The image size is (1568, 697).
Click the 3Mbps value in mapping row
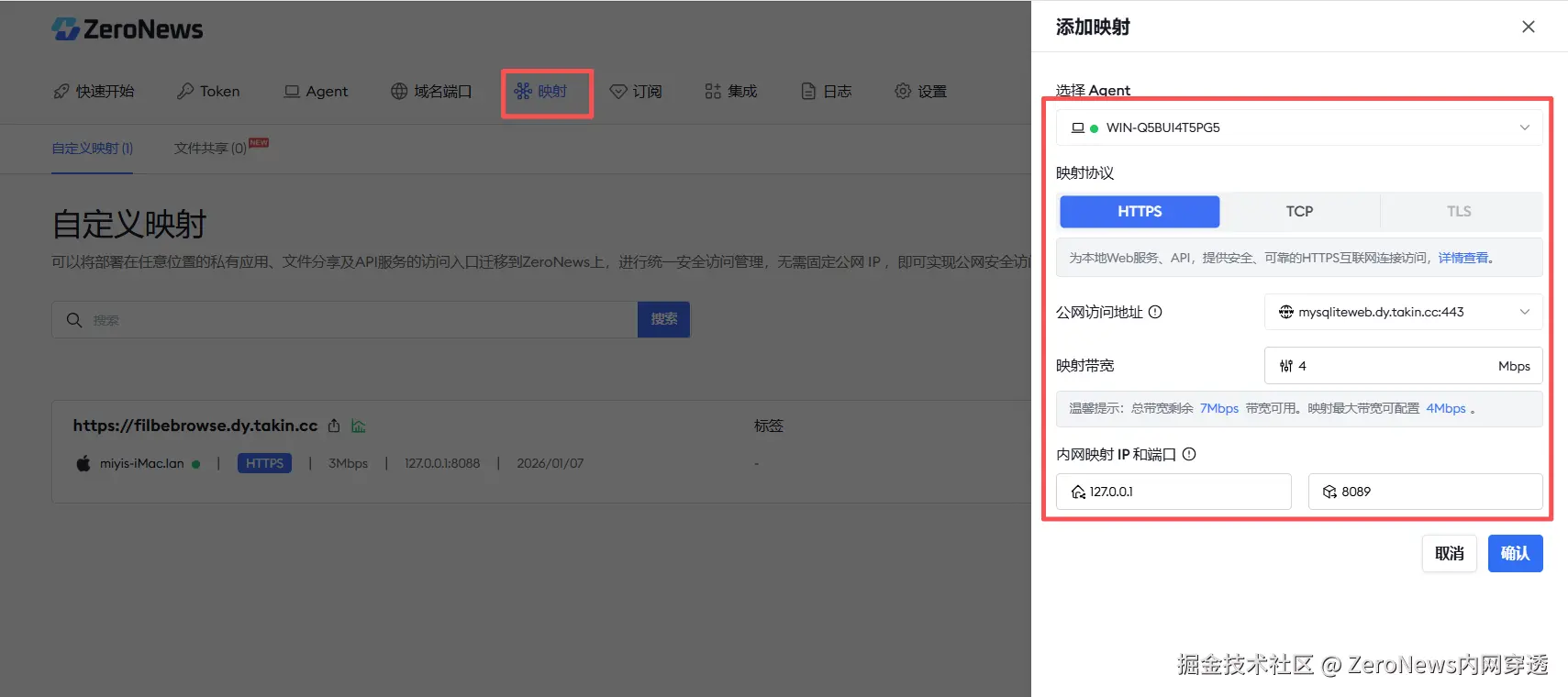(x=348, y=463)
